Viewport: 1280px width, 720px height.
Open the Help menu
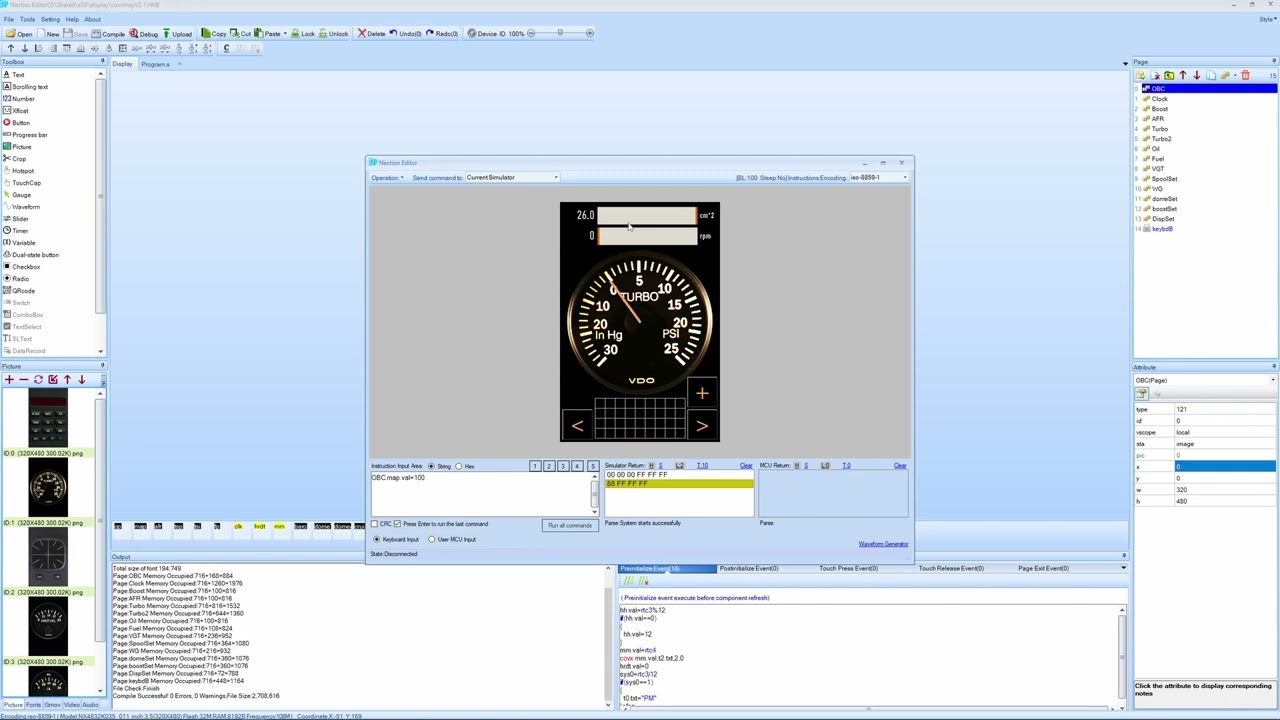72,20
